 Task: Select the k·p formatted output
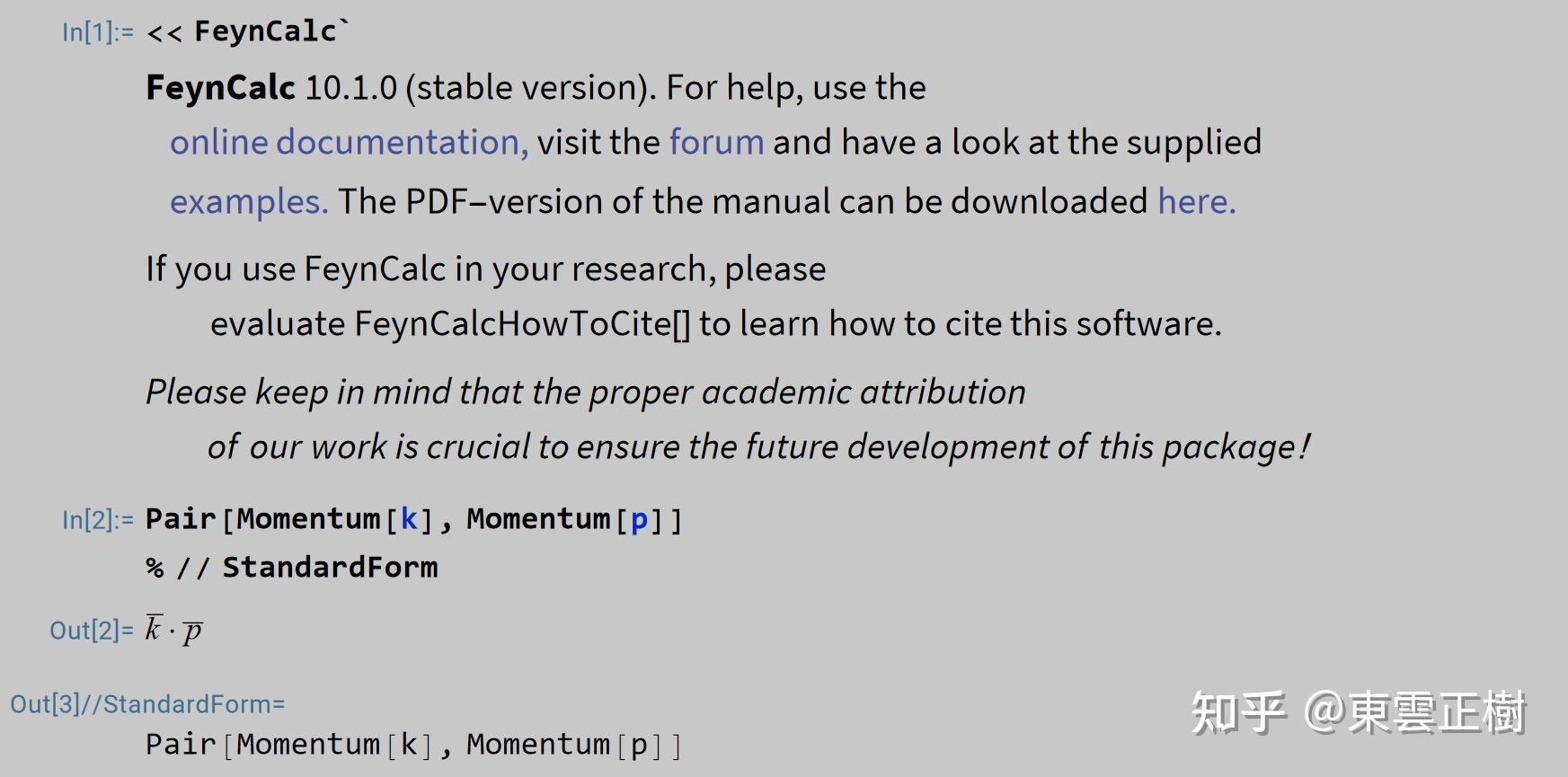click(x=174, y=631)
